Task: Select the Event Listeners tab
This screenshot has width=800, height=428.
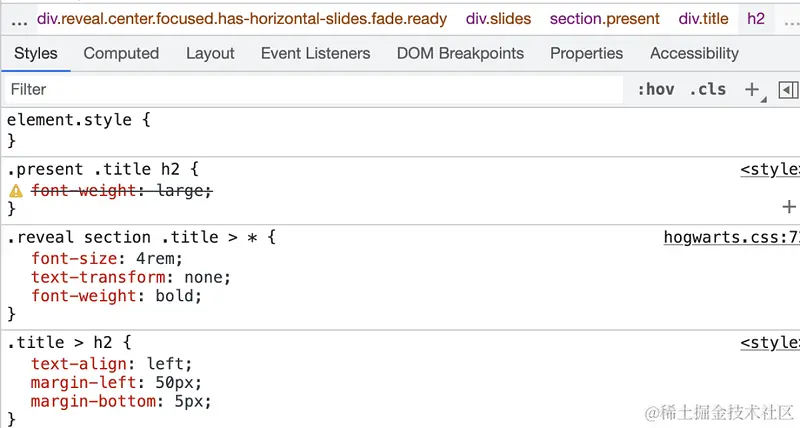Action: [x=315, y=53]
